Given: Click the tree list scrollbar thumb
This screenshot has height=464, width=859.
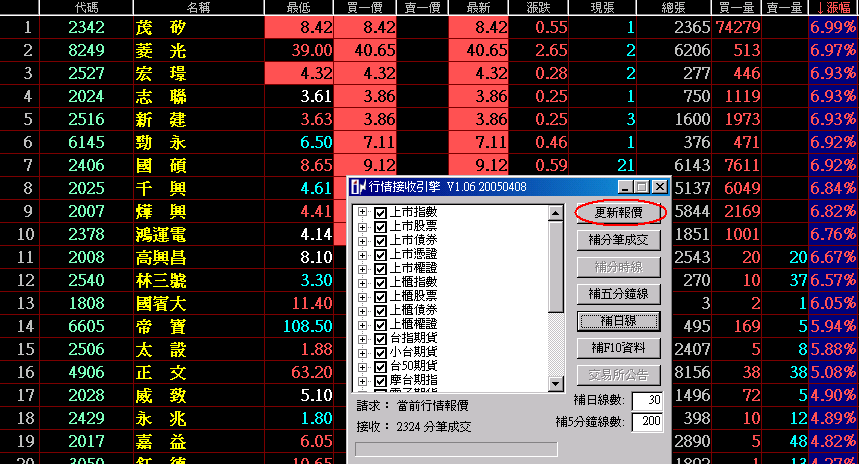Looking at the screenshot, I should pos(556,266).
